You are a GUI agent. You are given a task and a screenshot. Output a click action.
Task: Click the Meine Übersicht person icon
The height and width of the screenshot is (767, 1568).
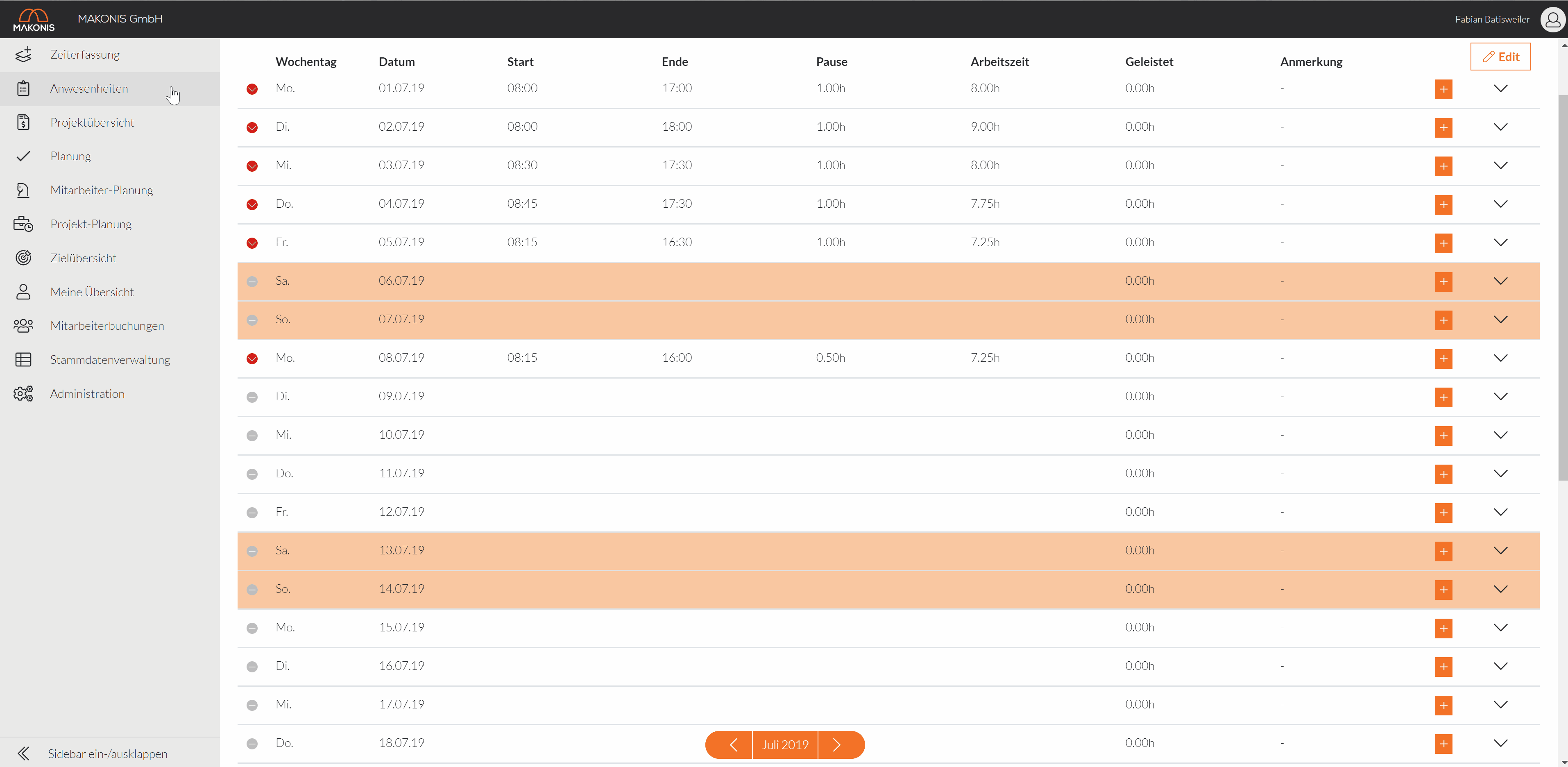[x=23, y=292]
